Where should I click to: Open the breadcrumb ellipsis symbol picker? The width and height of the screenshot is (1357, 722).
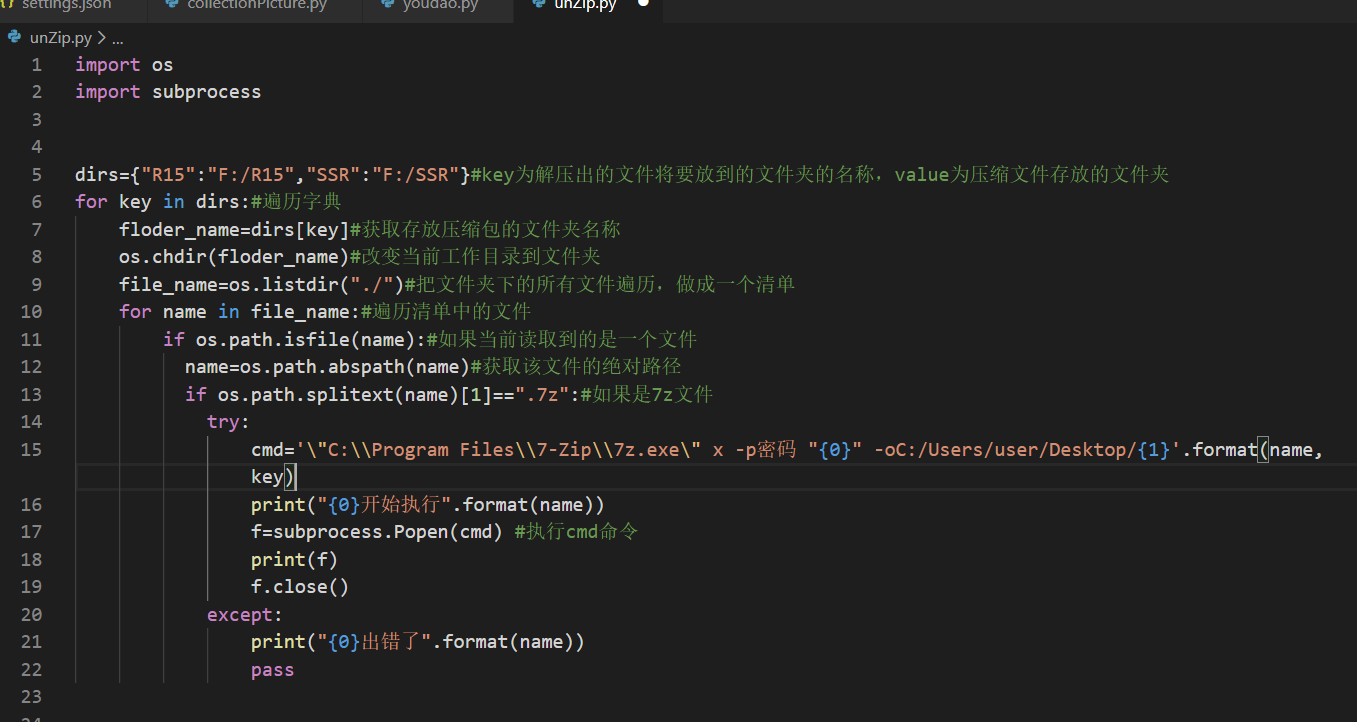tap(118, 39)
